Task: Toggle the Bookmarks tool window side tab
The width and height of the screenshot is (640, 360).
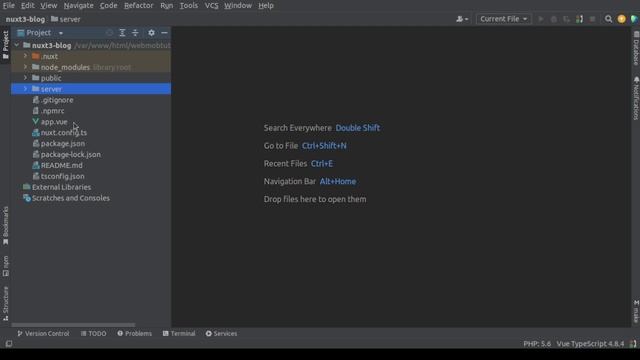Action: coord(5,226)
